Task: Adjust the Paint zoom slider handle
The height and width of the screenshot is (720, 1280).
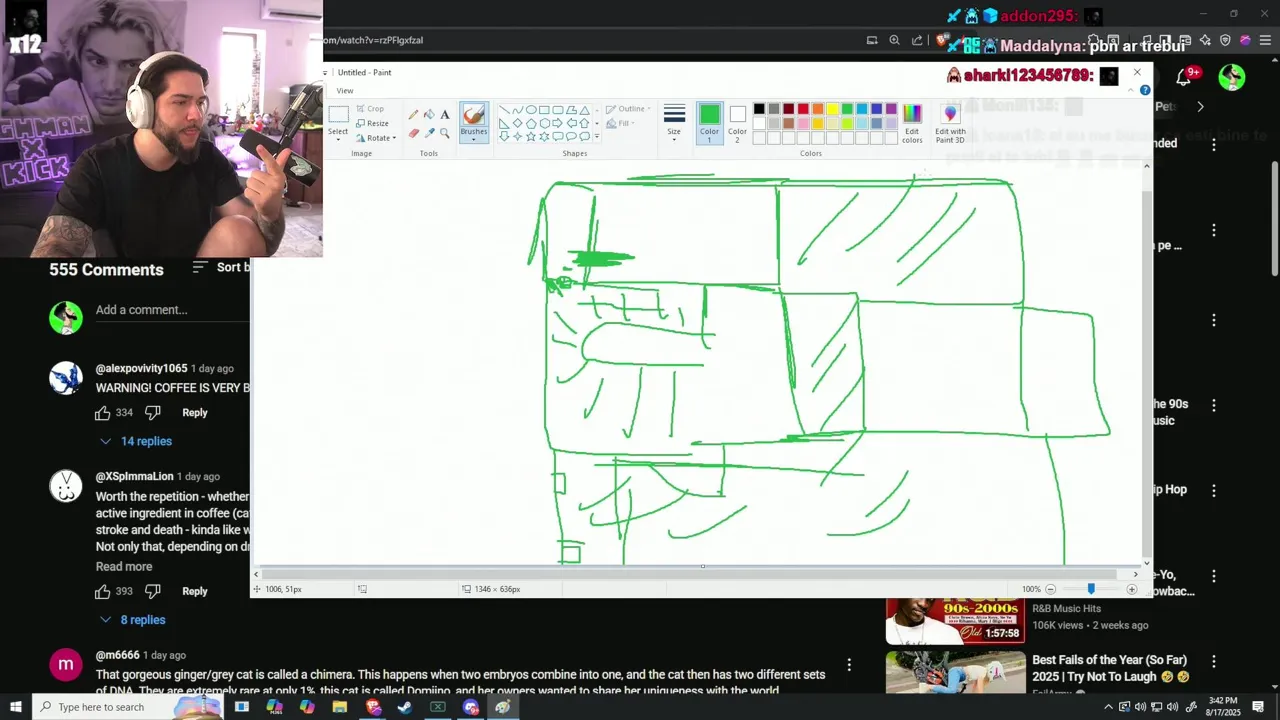Action: pos(1091,589)
